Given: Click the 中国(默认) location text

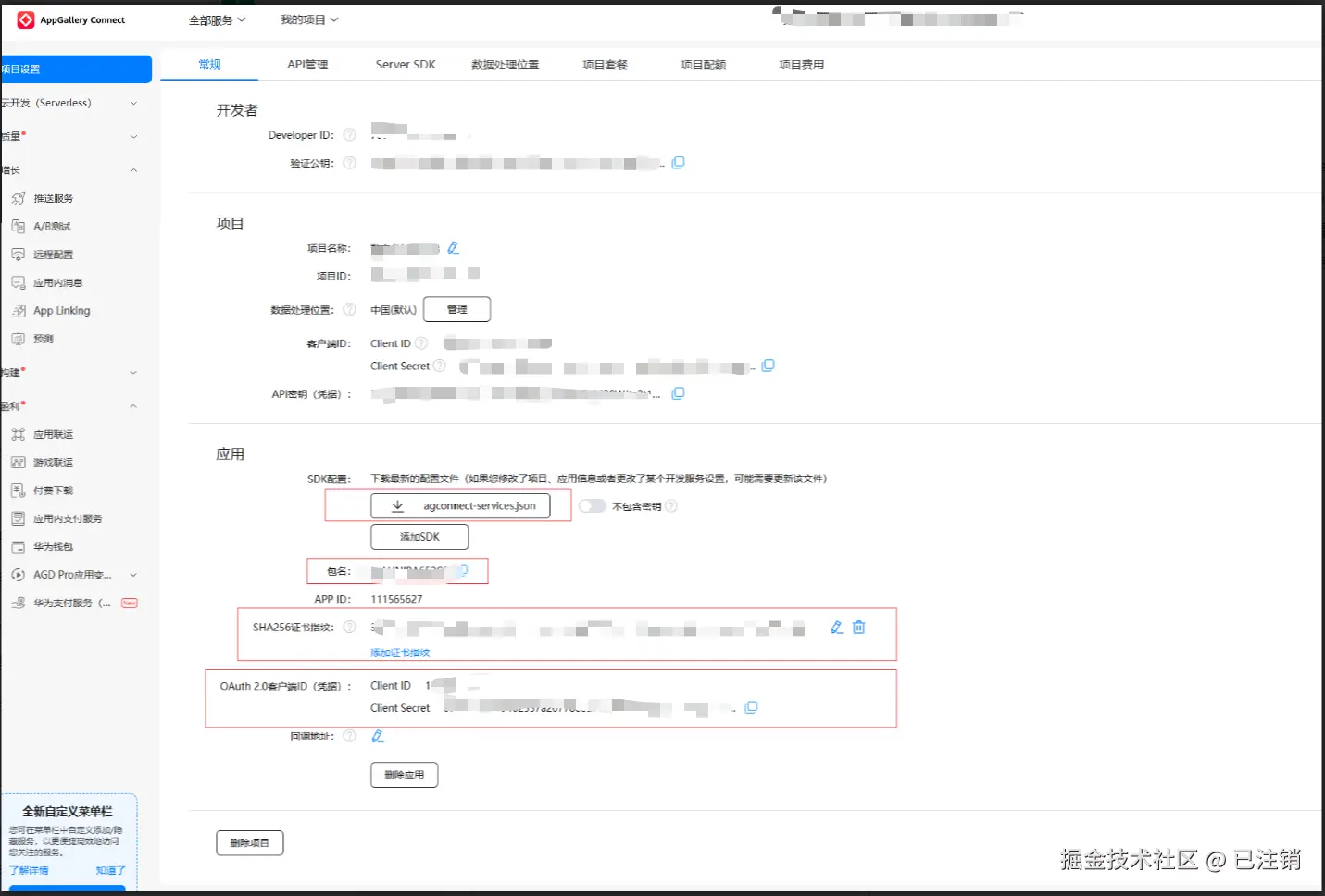Looking at the screenshot, I should point(394,309).
